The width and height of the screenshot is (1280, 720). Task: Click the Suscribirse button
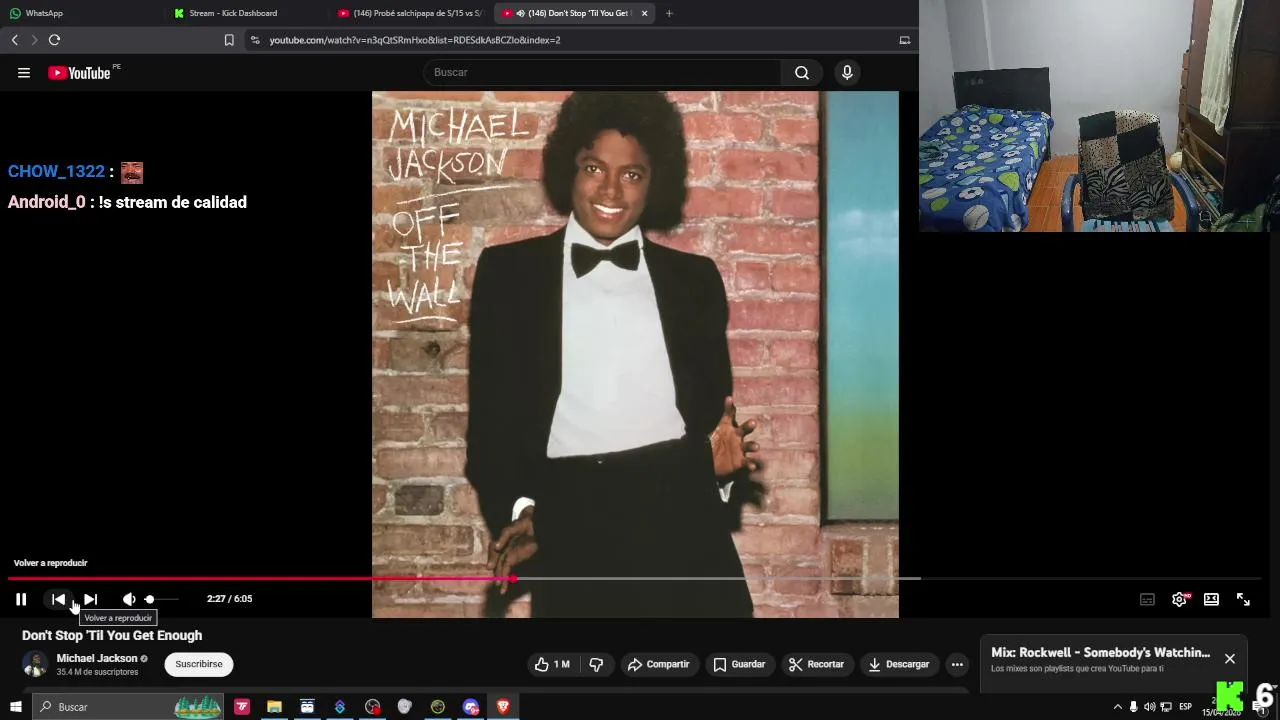(x=199, y=664)
